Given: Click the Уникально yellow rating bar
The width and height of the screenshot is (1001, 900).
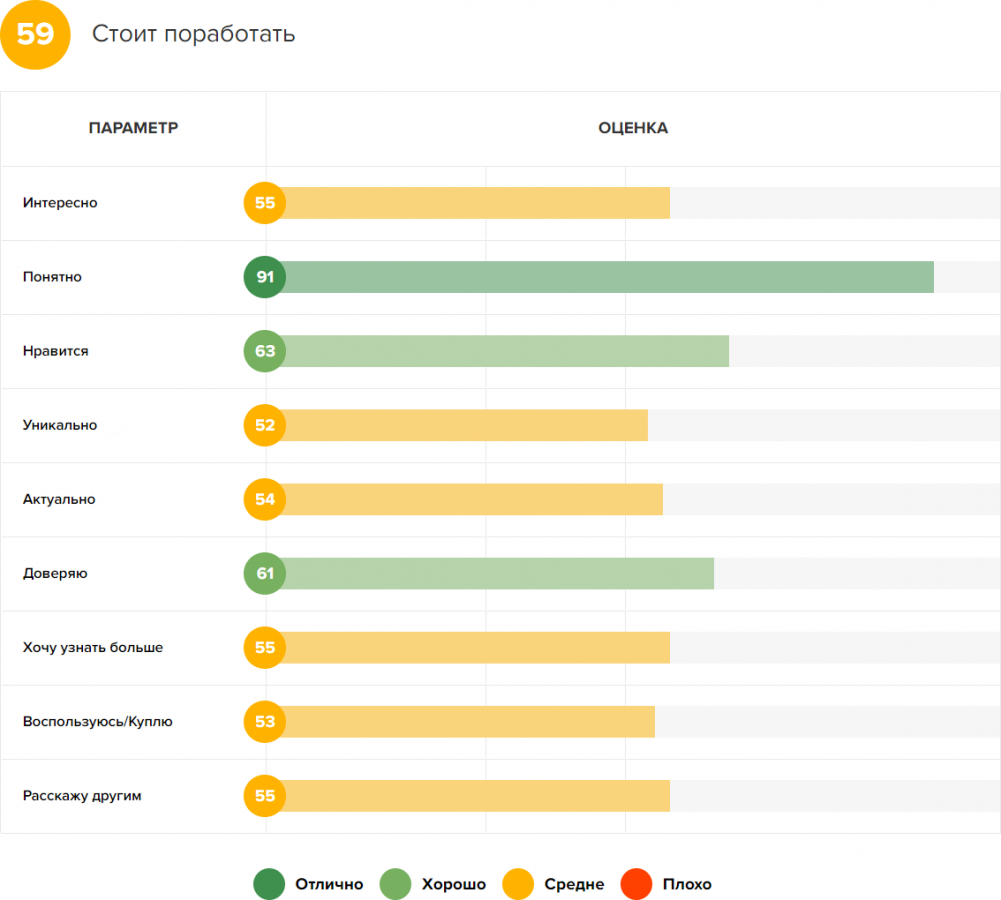Looking at the screenshot, I should (x=465, y=425).
